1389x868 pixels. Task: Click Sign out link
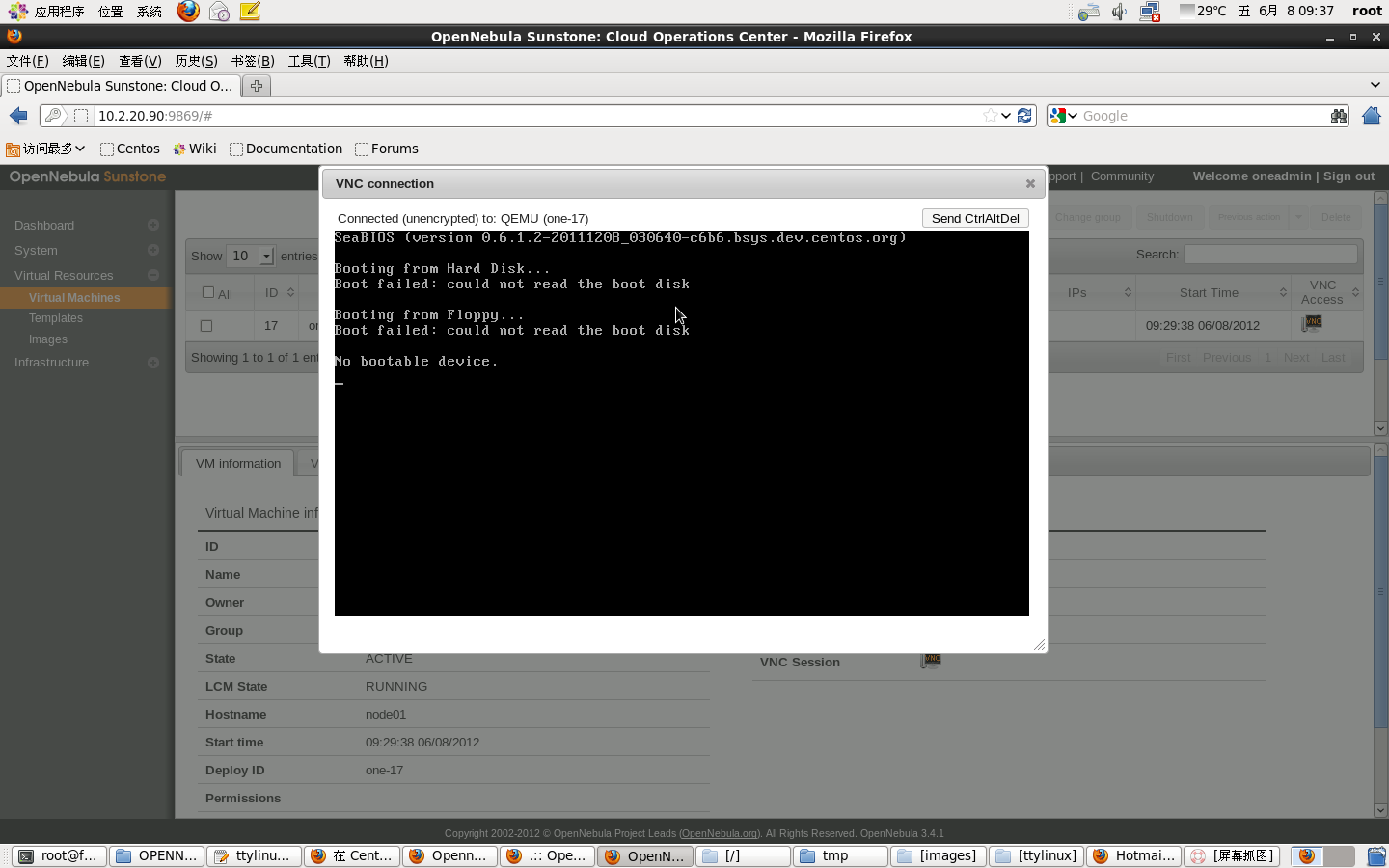click(x=1348, y=176)
